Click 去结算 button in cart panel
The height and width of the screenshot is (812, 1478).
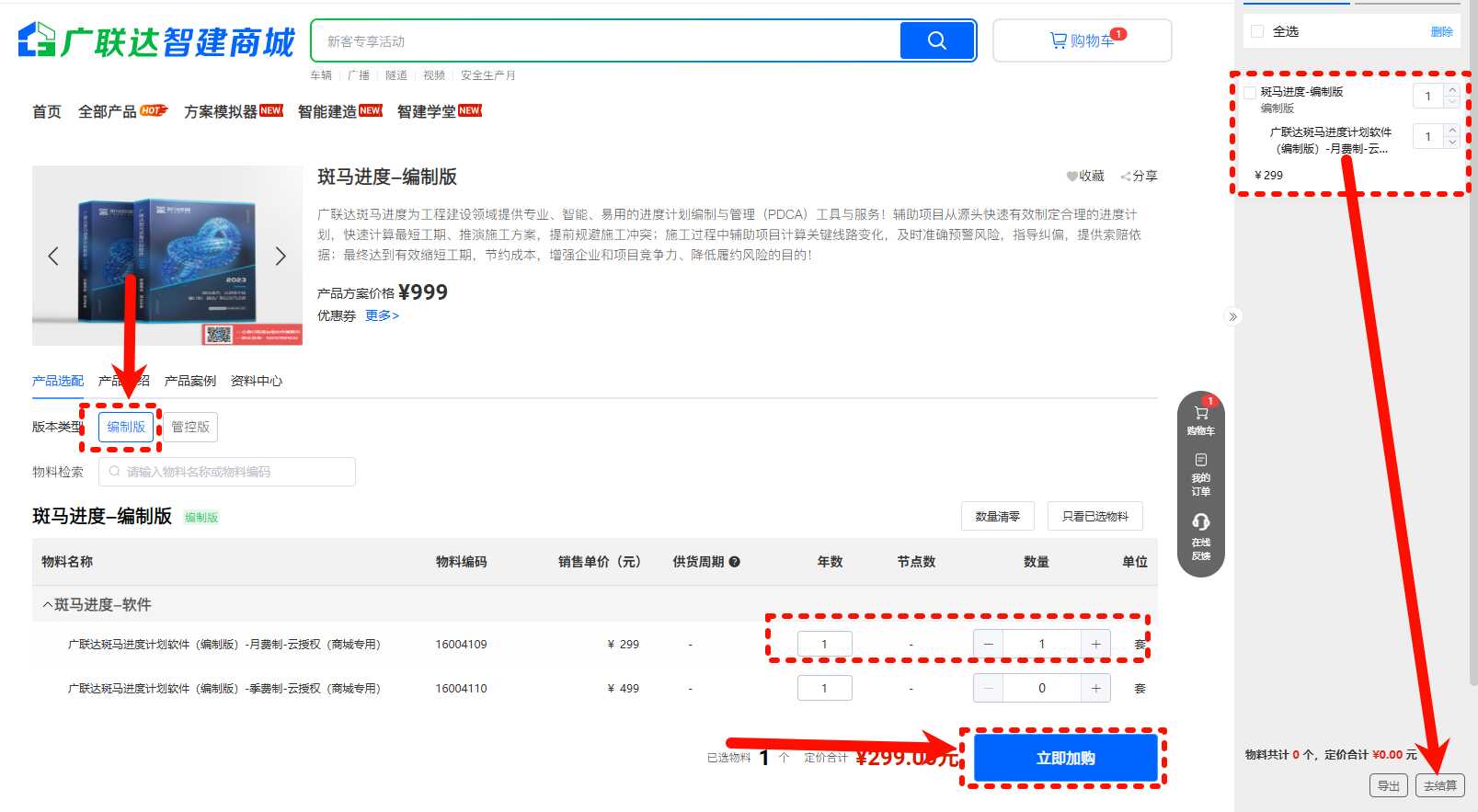[1440, 785]
